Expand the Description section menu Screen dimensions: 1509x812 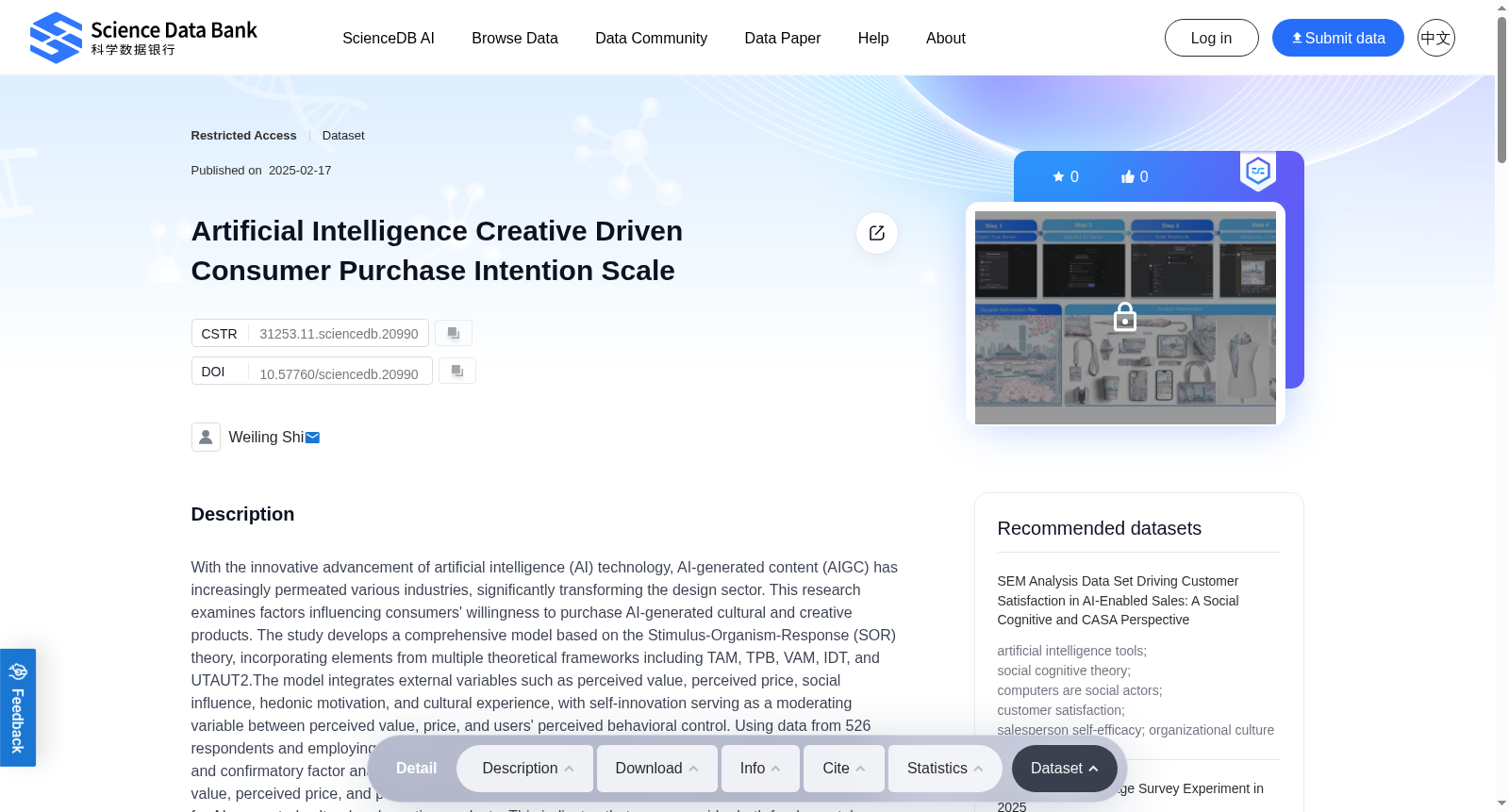525,769
